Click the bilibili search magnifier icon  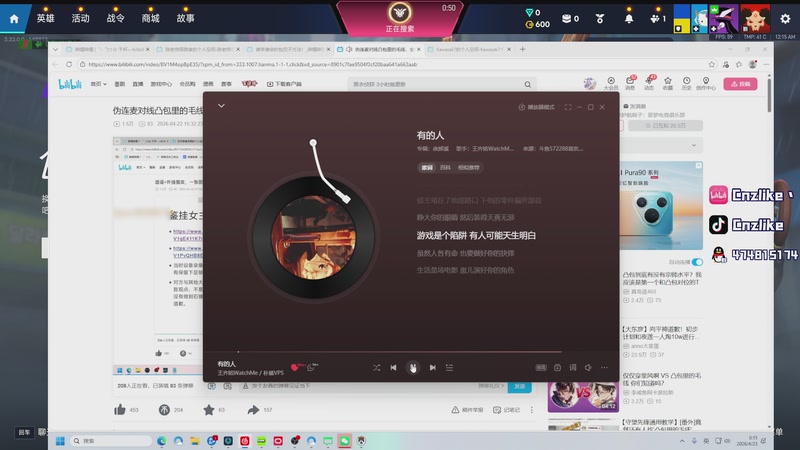pos(528,84)
